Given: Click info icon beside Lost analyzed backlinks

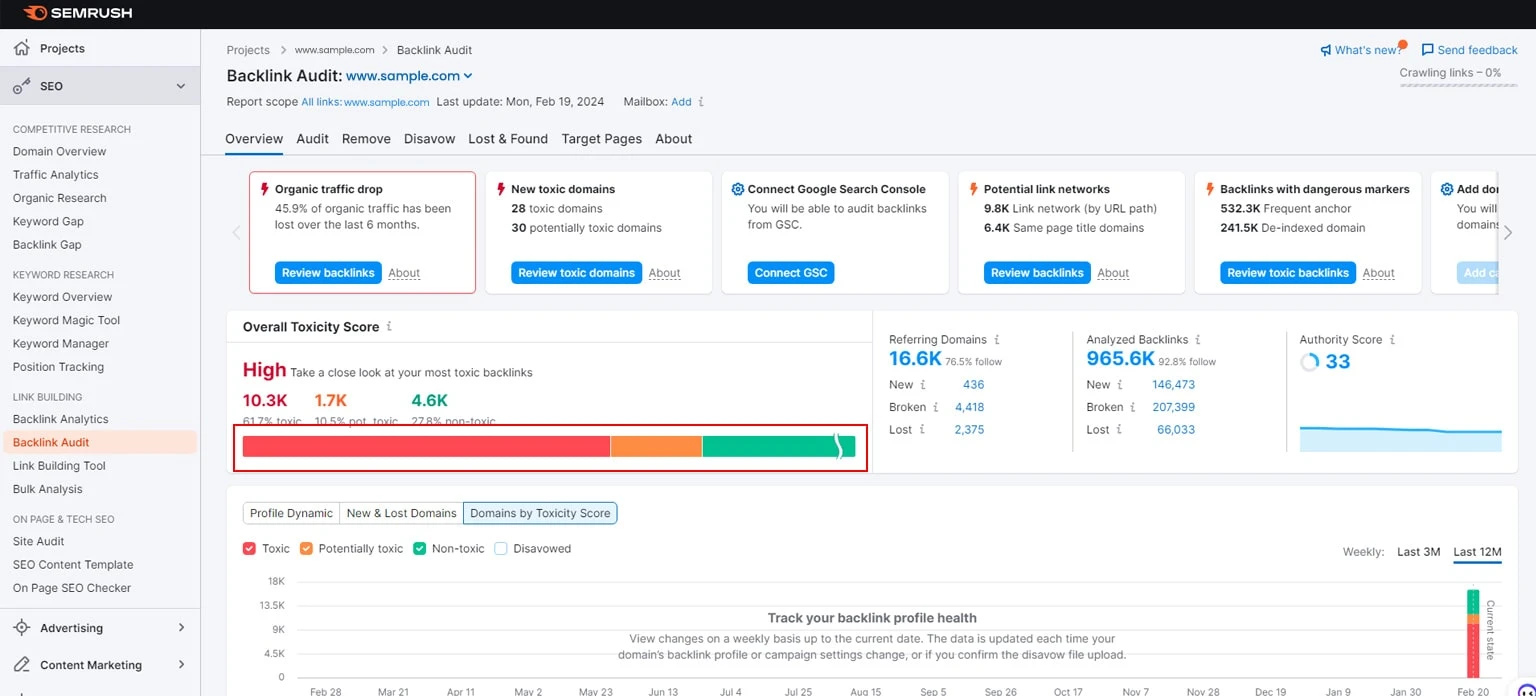Looking at the screenshot, I should pyautogui.click(x=1120, y=430).
